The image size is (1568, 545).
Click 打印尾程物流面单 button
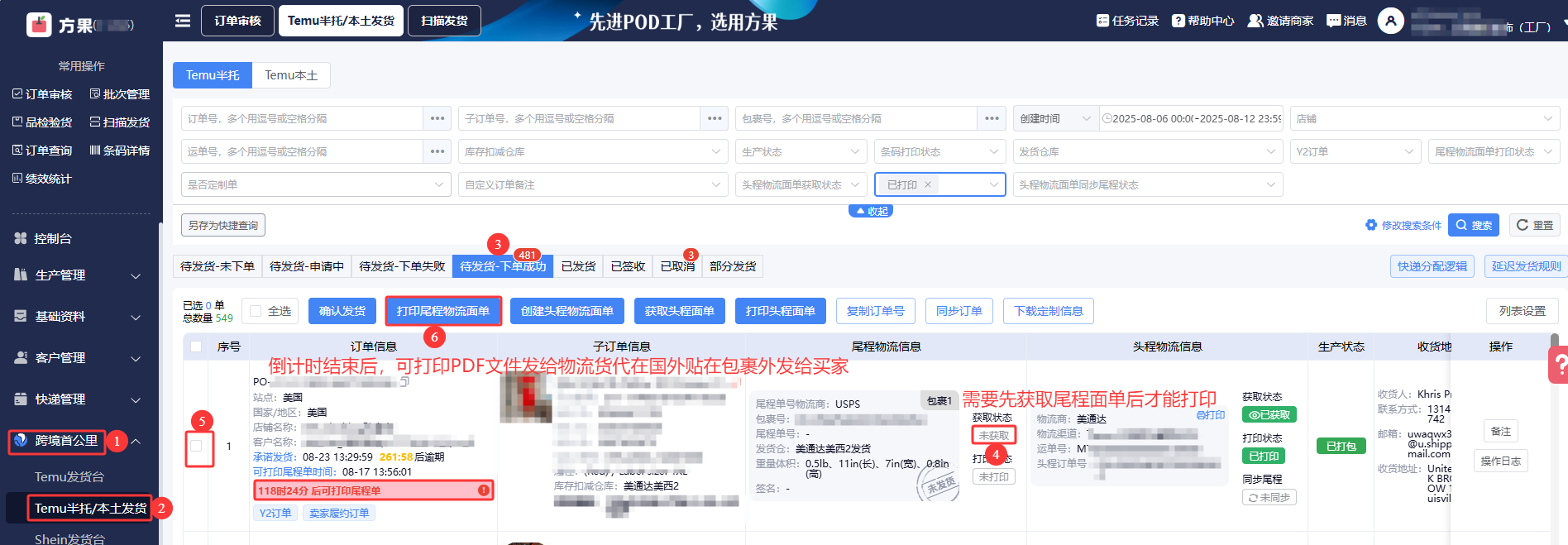(x=443, y=311)
